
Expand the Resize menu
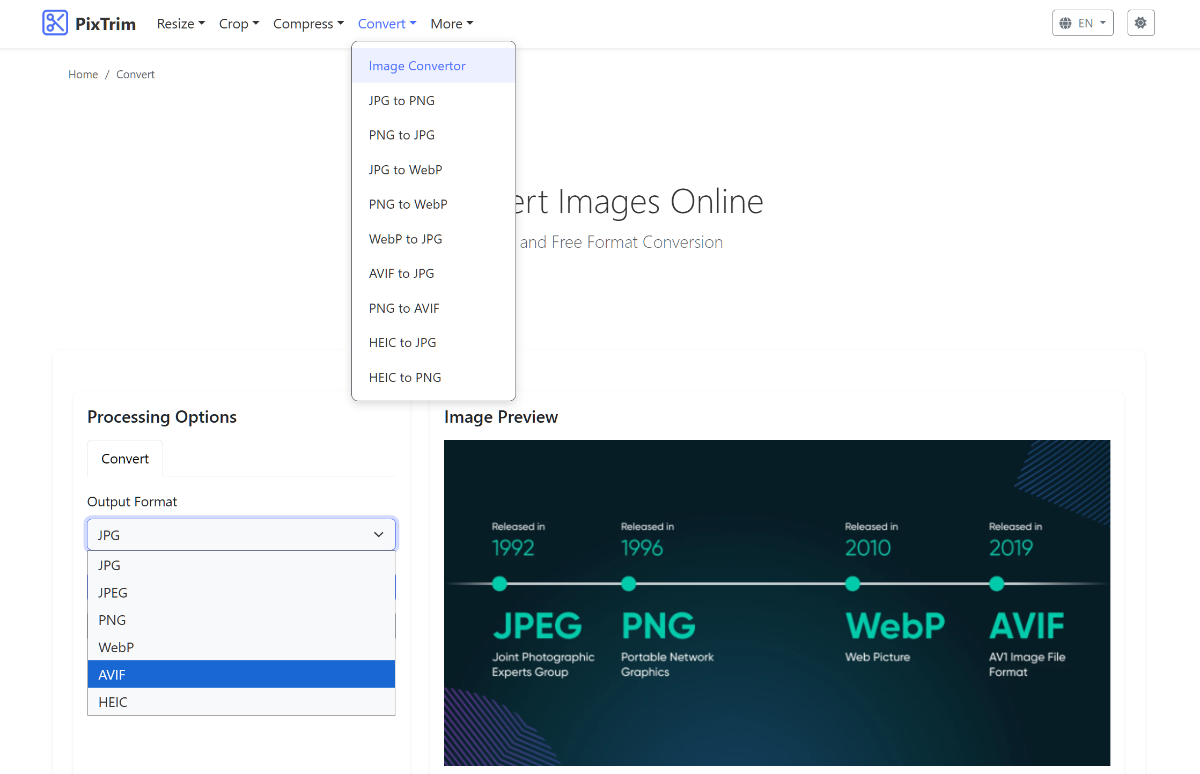180,24
